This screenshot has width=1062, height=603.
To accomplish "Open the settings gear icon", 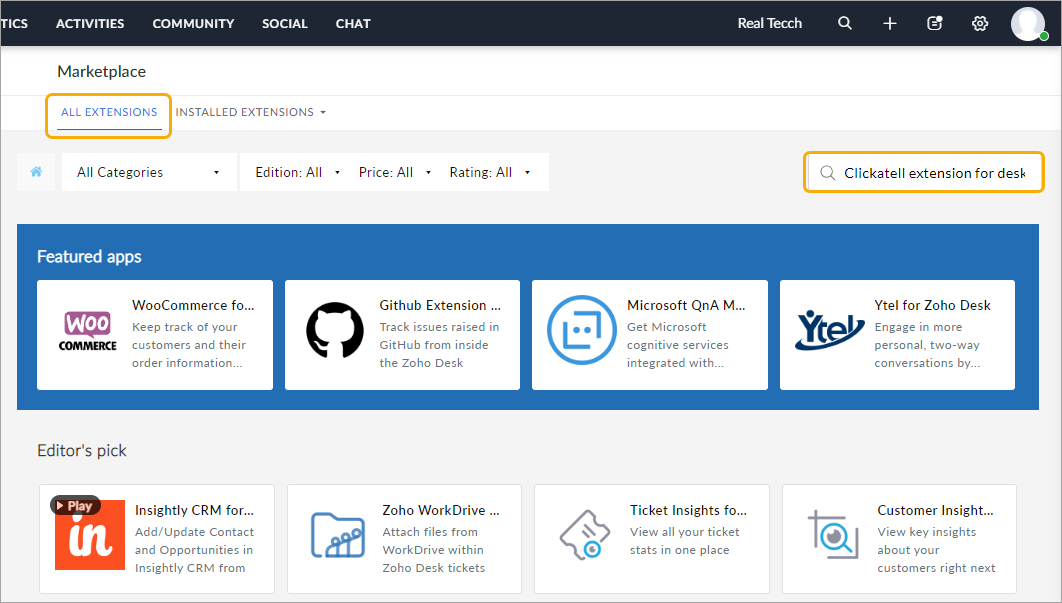I will point(979,24).
